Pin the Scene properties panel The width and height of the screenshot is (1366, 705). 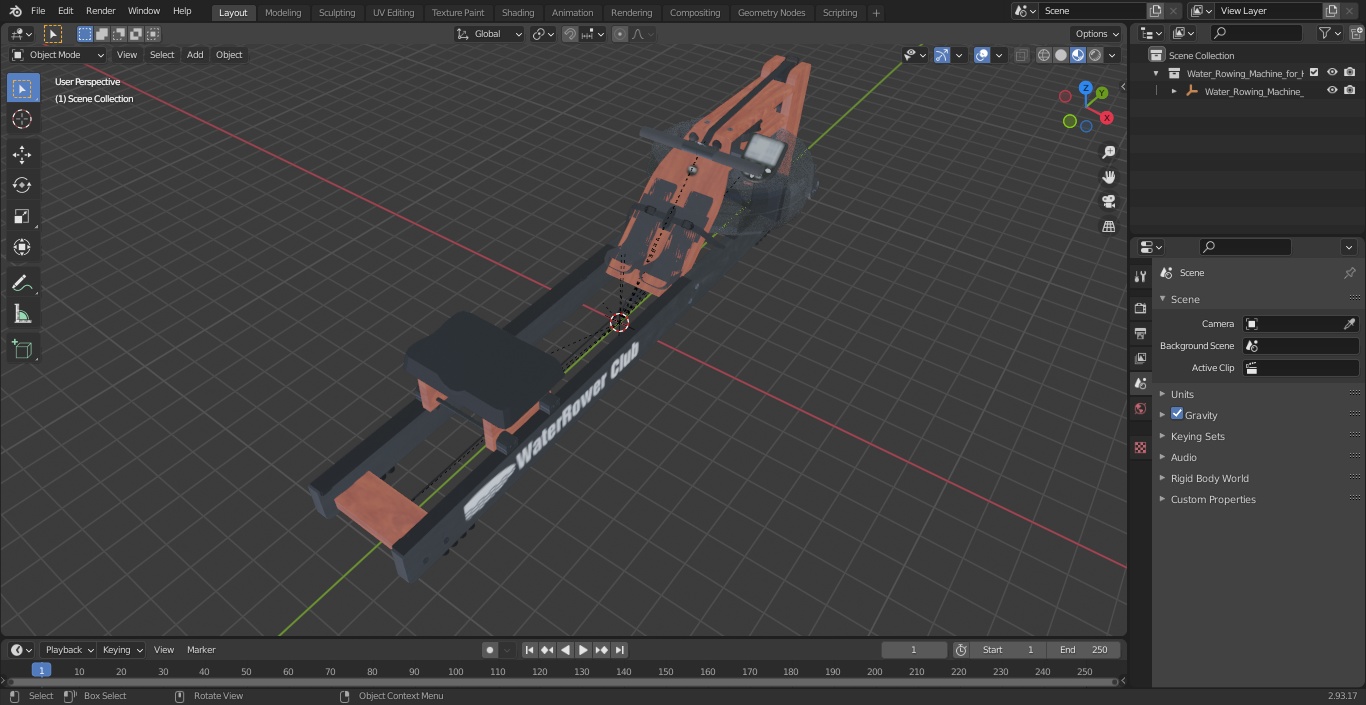coord(1349,273)
